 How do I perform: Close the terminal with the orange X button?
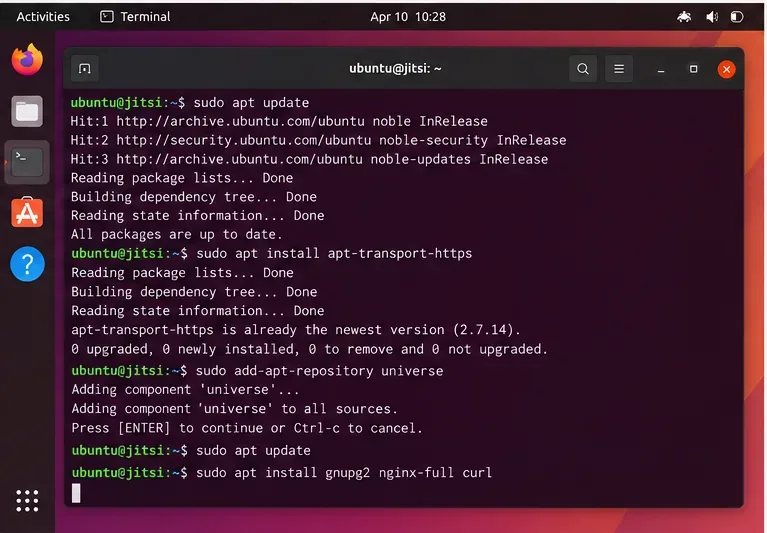[726, 69]
